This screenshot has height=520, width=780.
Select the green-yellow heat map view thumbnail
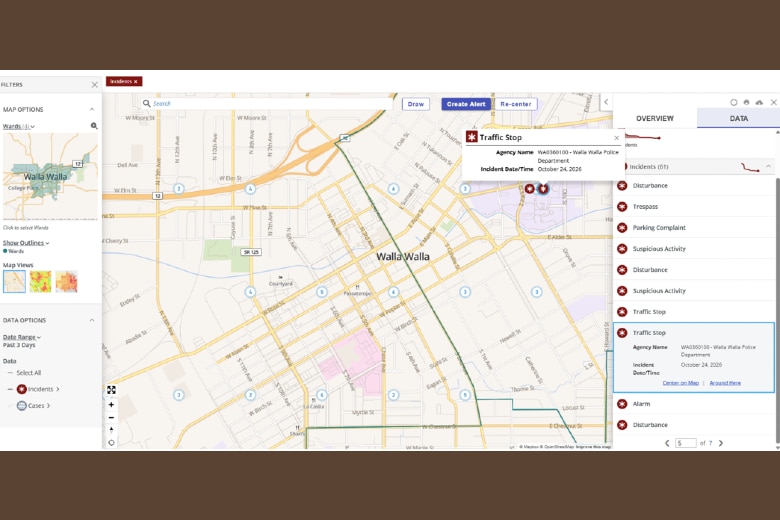[x=40, y=282]
